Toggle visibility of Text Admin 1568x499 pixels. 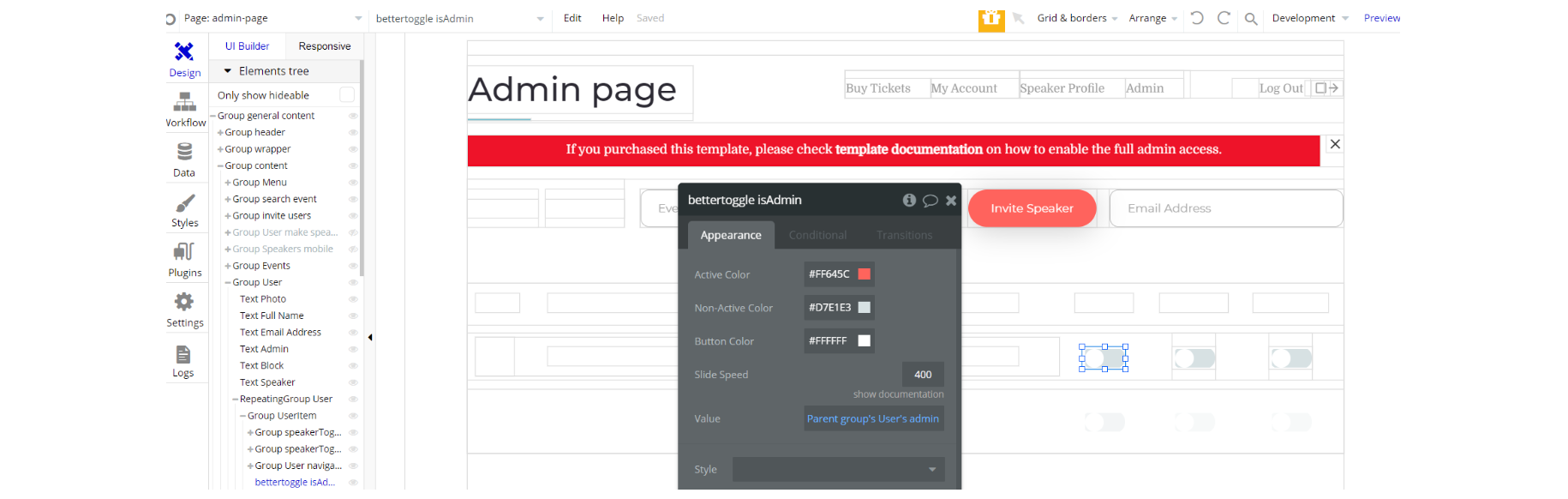[353, 349]
